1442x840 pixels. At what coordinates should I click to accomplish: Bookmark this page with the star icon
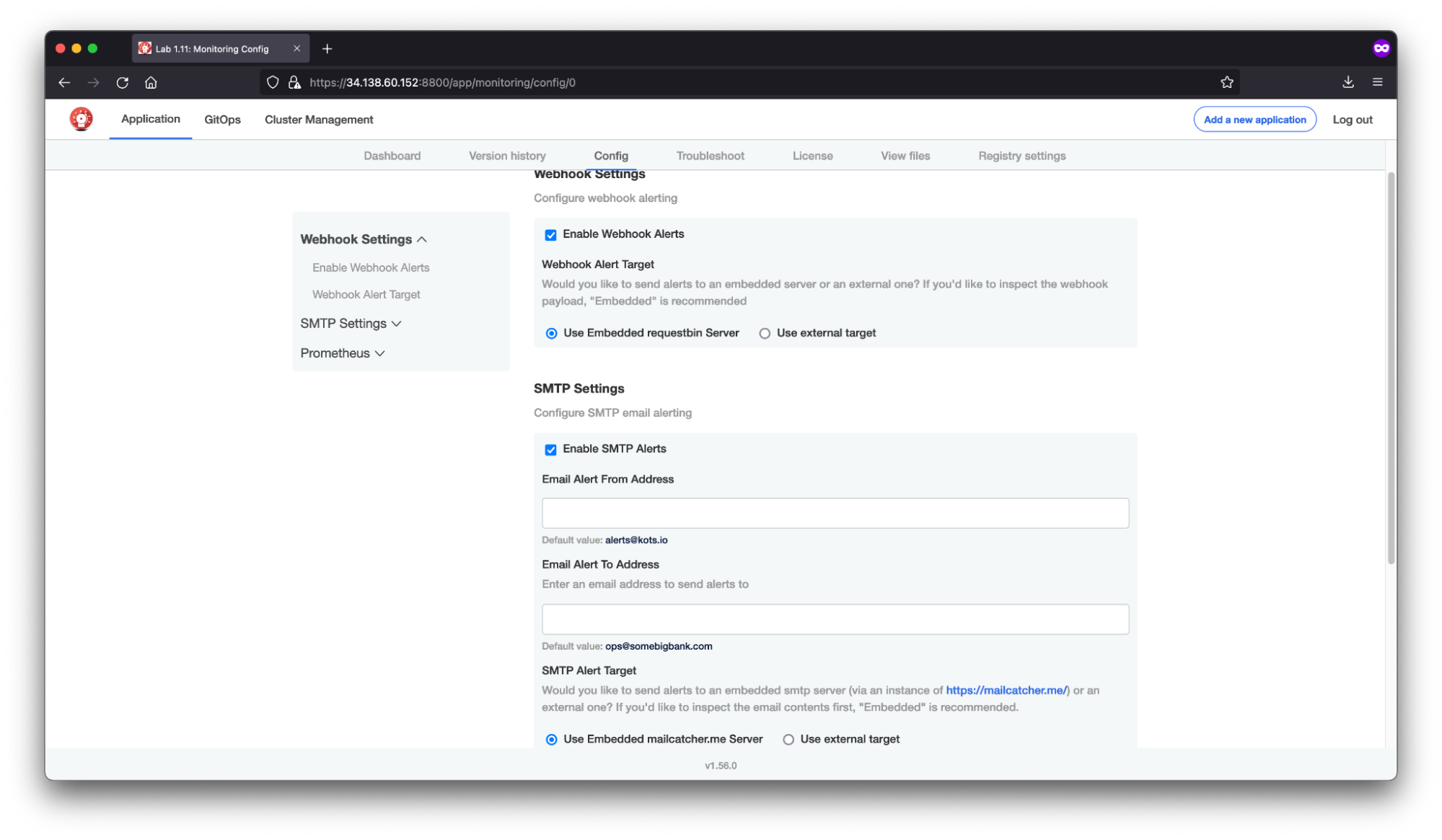pos(1226,82)
